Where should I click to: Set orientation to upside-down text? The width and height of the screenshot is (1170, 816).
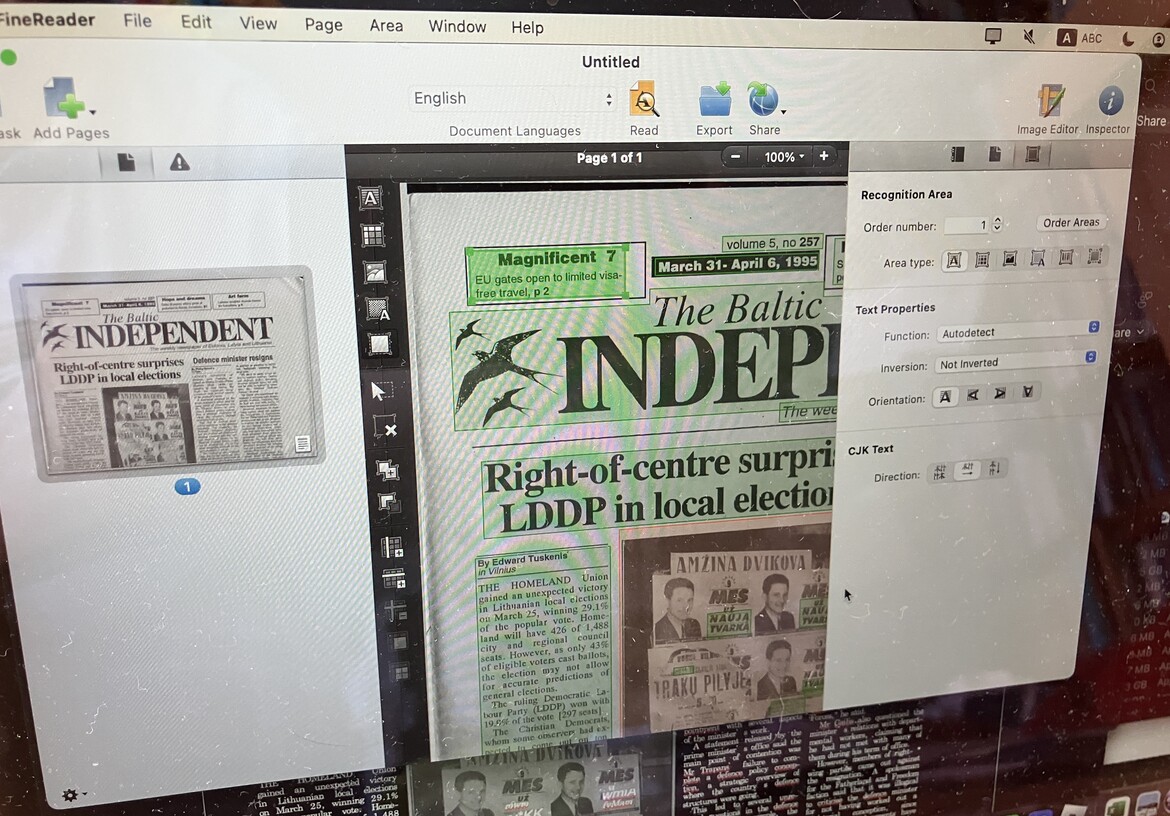click(1027, 394)
